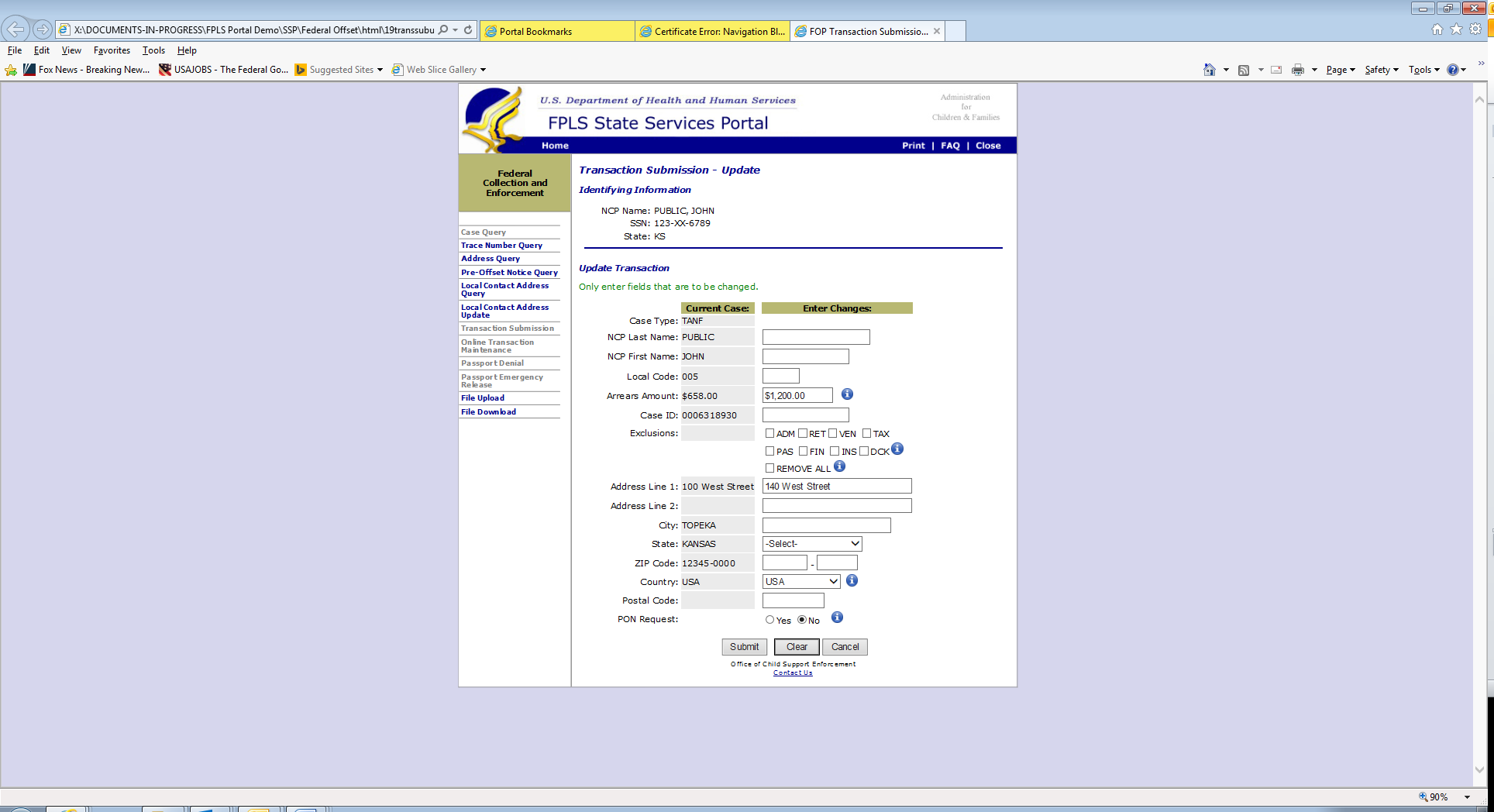The height and width of the screenshot is (812, 1494).
Task: Switch to the Portal Bookmarks tab
Action: coord(557,31)
